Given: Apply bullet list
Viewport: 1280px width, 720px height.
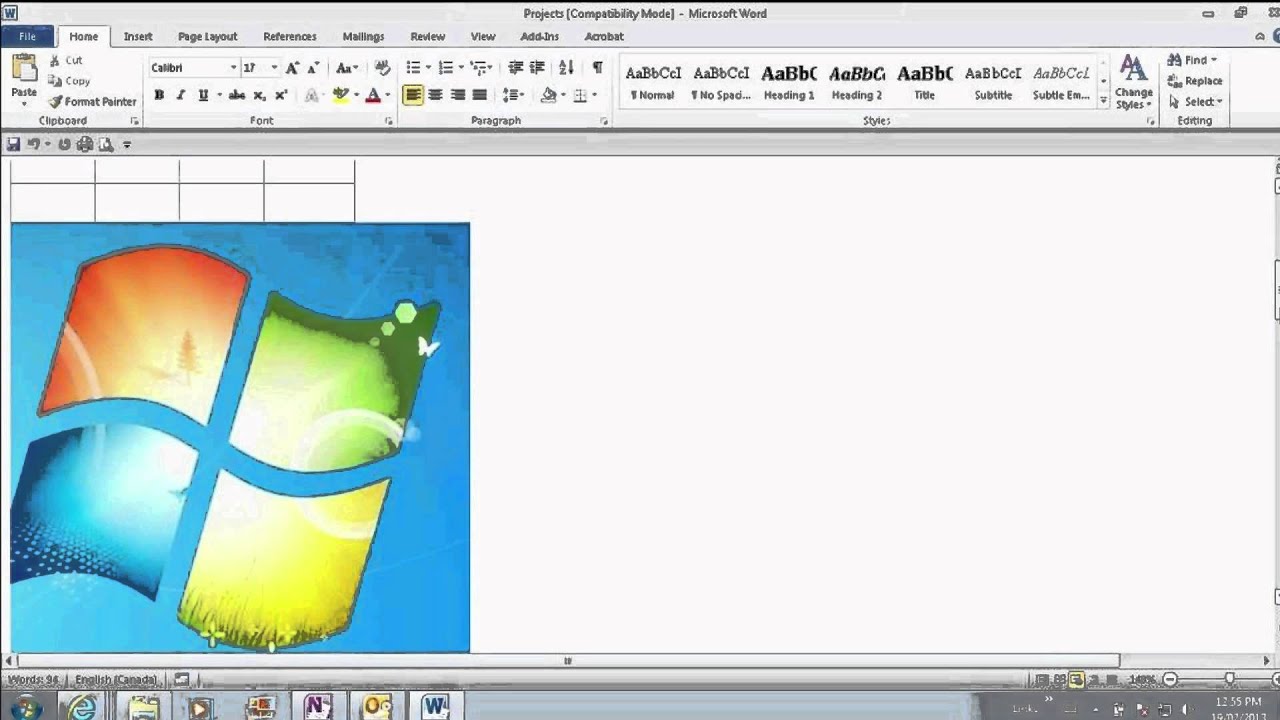Looking at the screenshot, I should coord(412,68).
